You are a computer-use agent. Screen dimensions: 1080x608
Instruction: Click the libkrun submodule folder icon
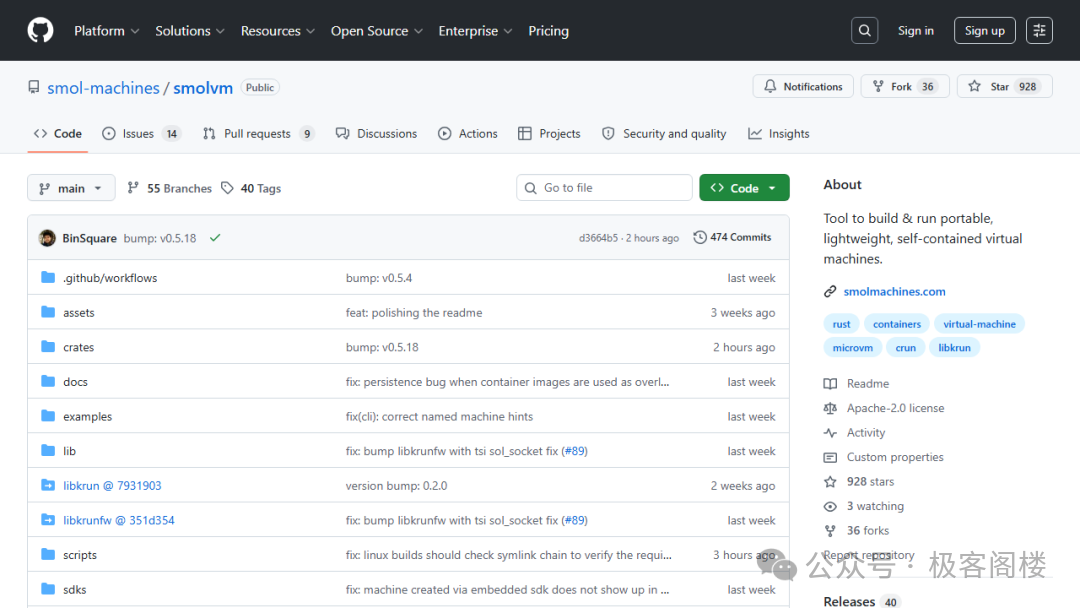pos(48,485)
